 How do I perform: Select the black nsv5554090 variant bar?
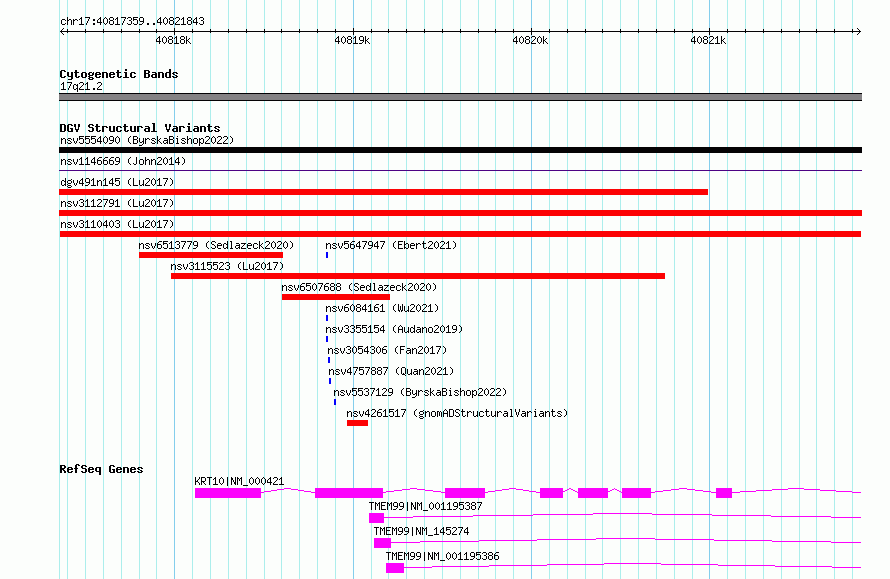point(460,150)
